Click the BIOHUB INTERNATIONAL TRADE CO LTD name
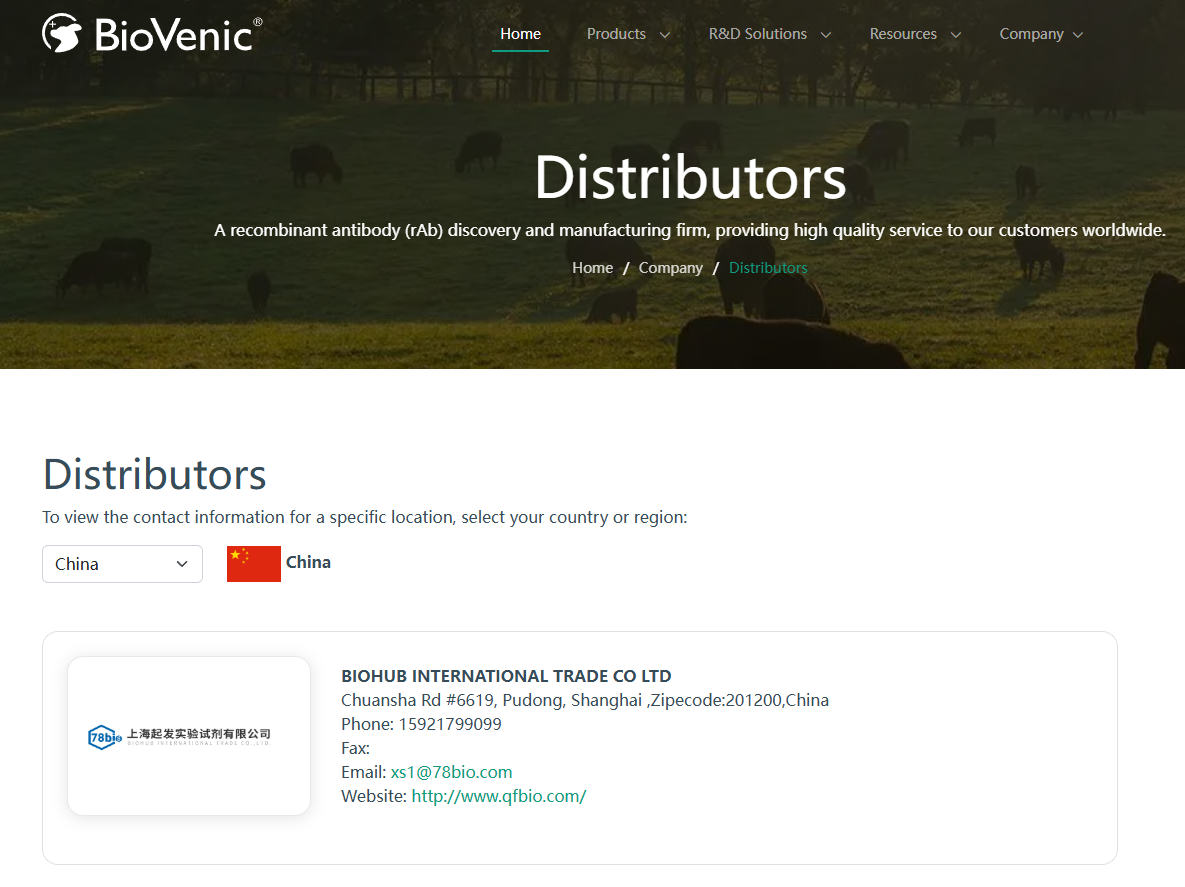 [x=506, y=676]
